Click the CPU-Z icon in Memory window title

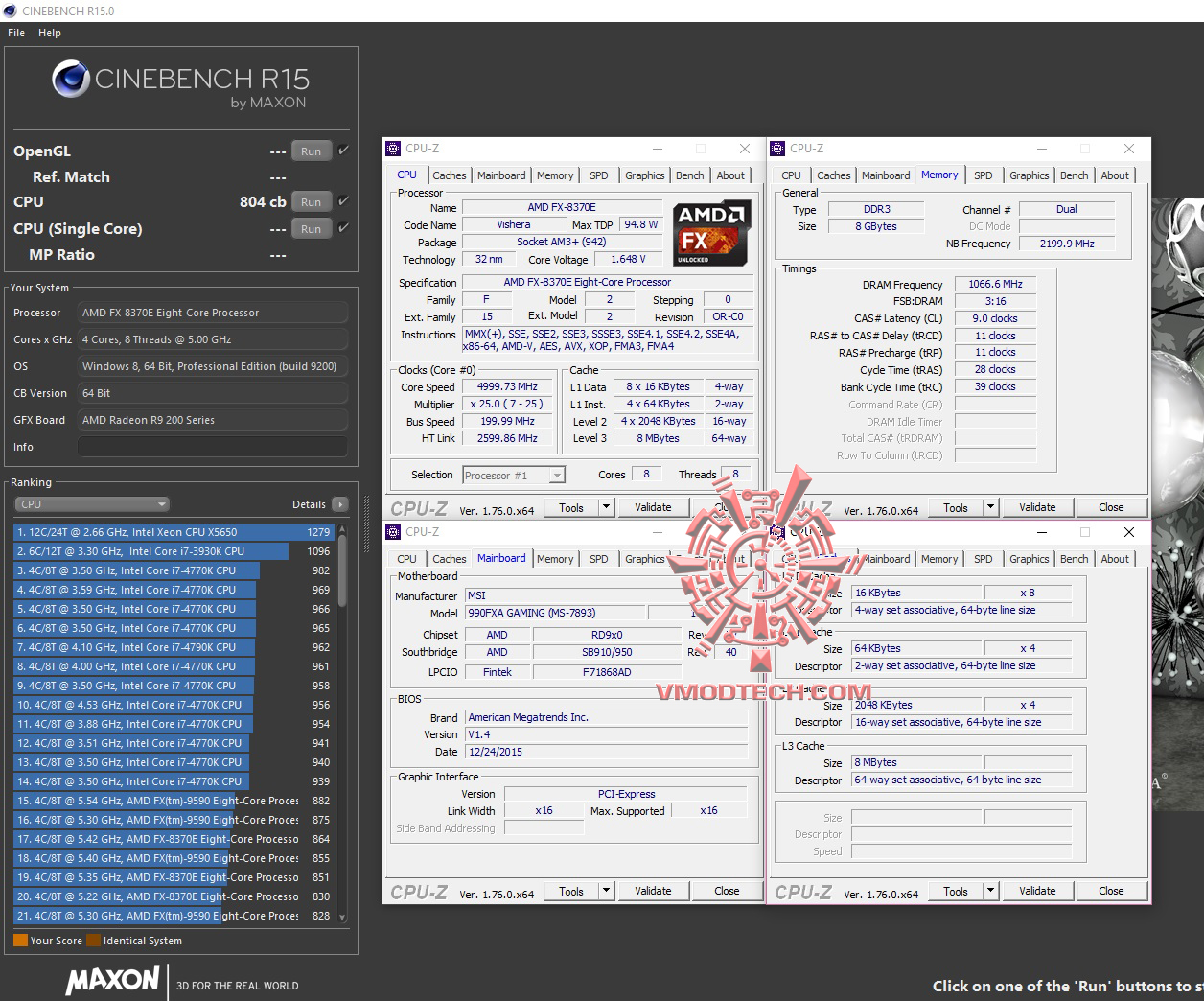pos(777,148)
